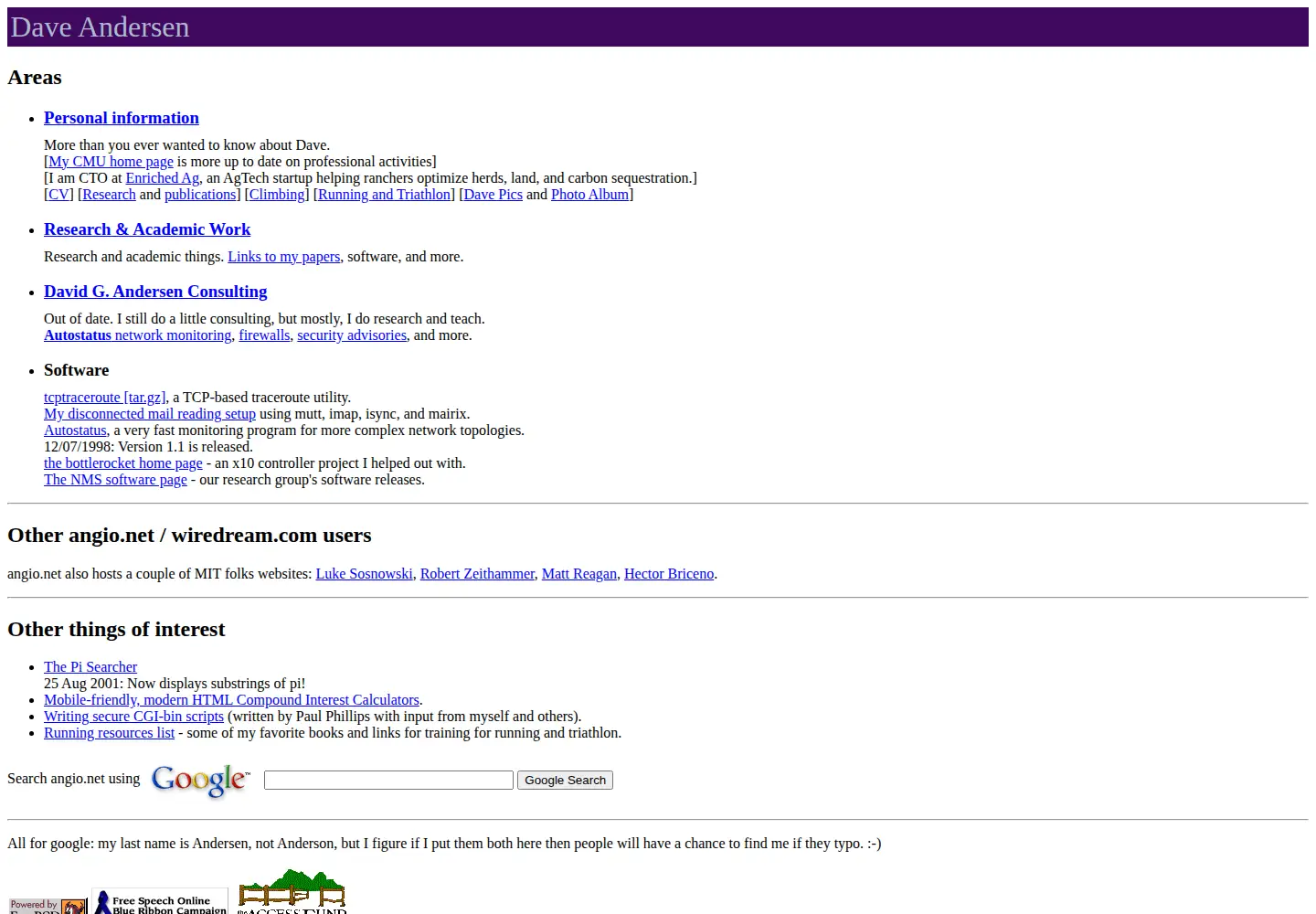Open The NMS software page link
This screenshot has height=914, width=1316.
tap(115, 480)
